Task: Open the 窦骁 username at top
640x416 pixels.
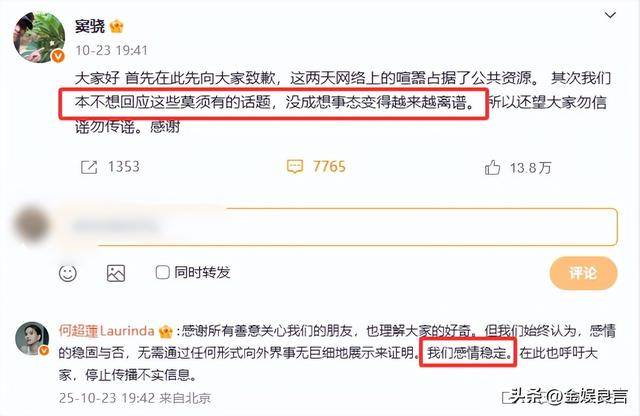Action: tap(90, 27)
